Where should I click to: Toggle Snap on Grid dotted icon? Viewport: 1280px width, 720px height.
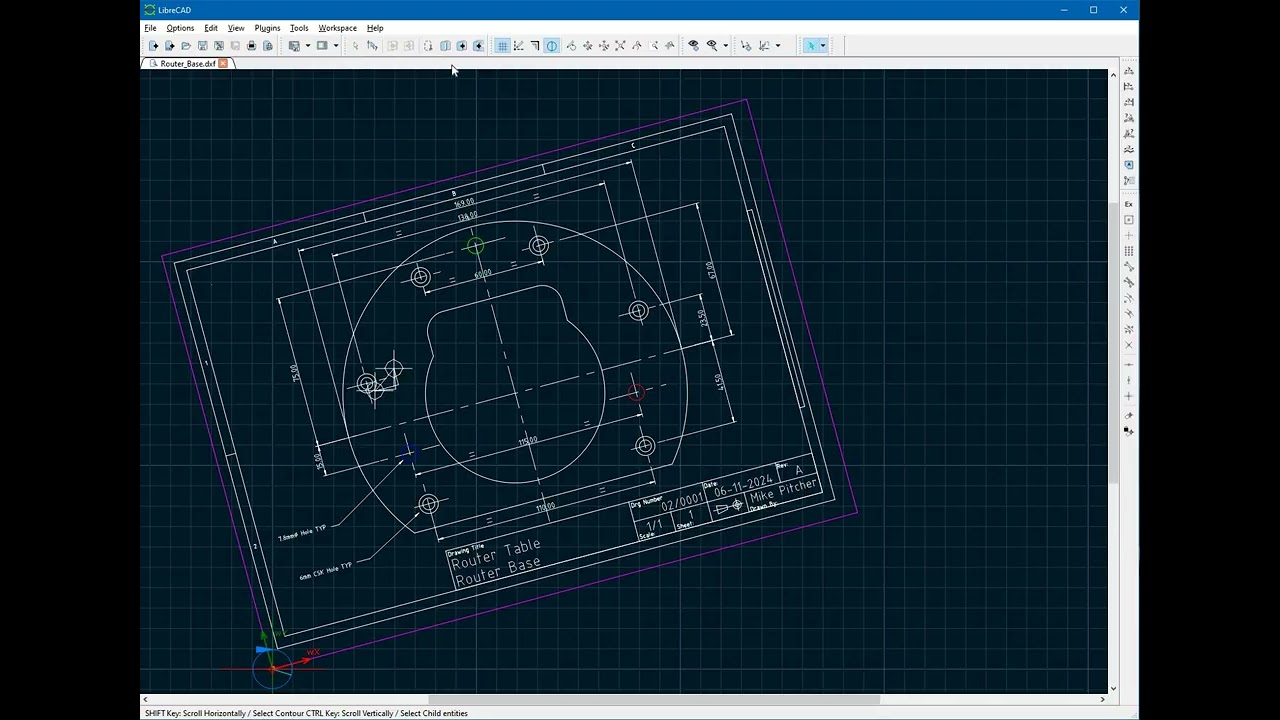[x=1129, y=251]
